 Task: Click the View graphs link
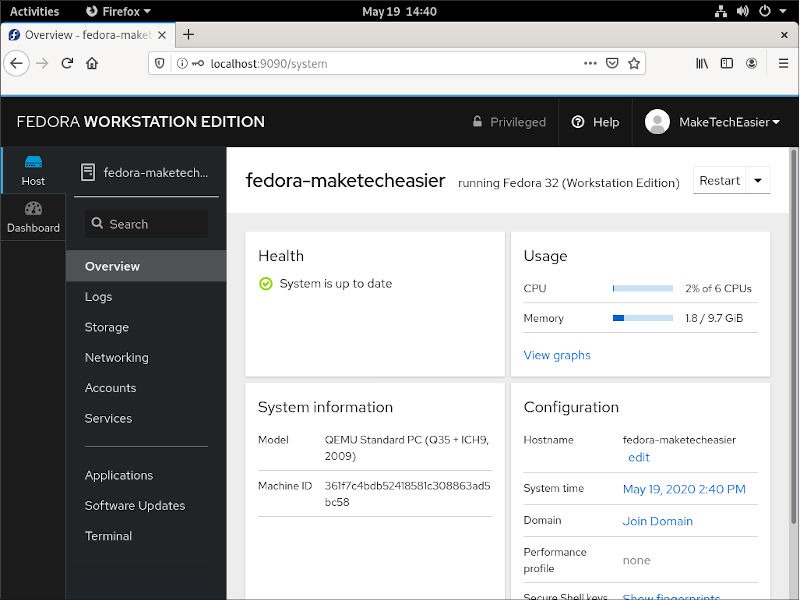(x=557, y=355)
